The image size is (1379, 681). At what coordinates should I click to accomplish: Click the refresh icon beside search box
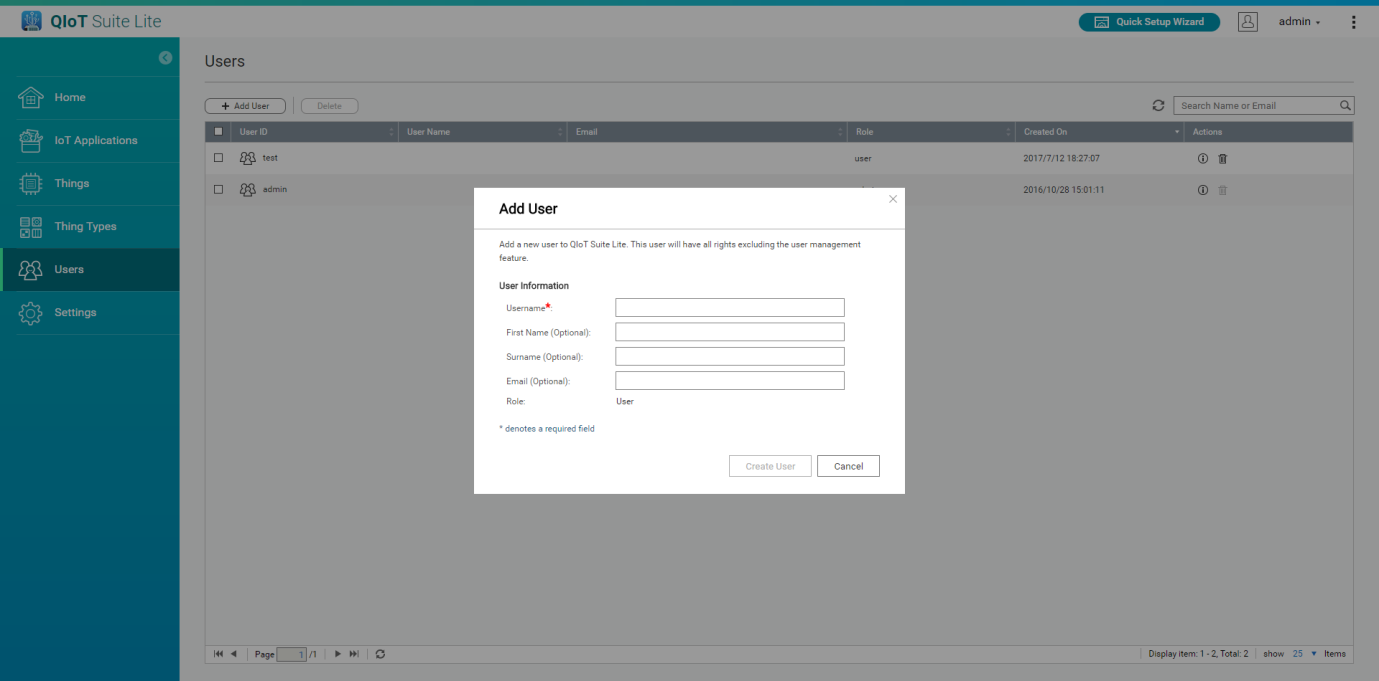(1158, 105)
